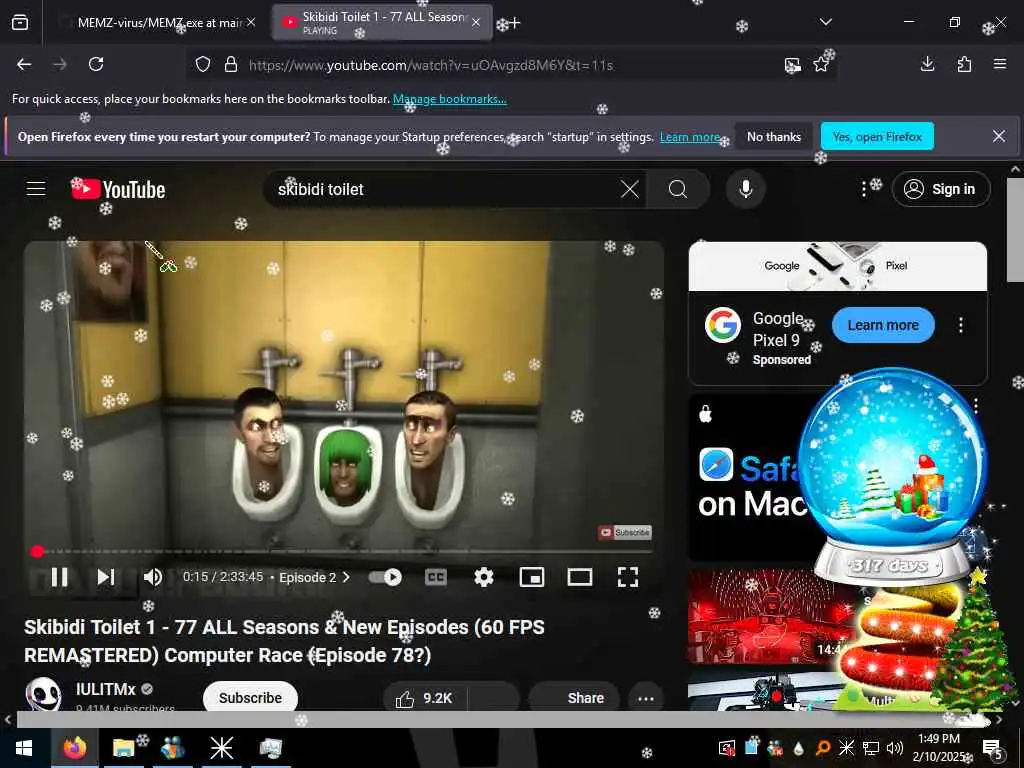Screen dimensions: 1024x768
Task: Click the vertical page scrollbar thumb
Action: coord(1015,229)
